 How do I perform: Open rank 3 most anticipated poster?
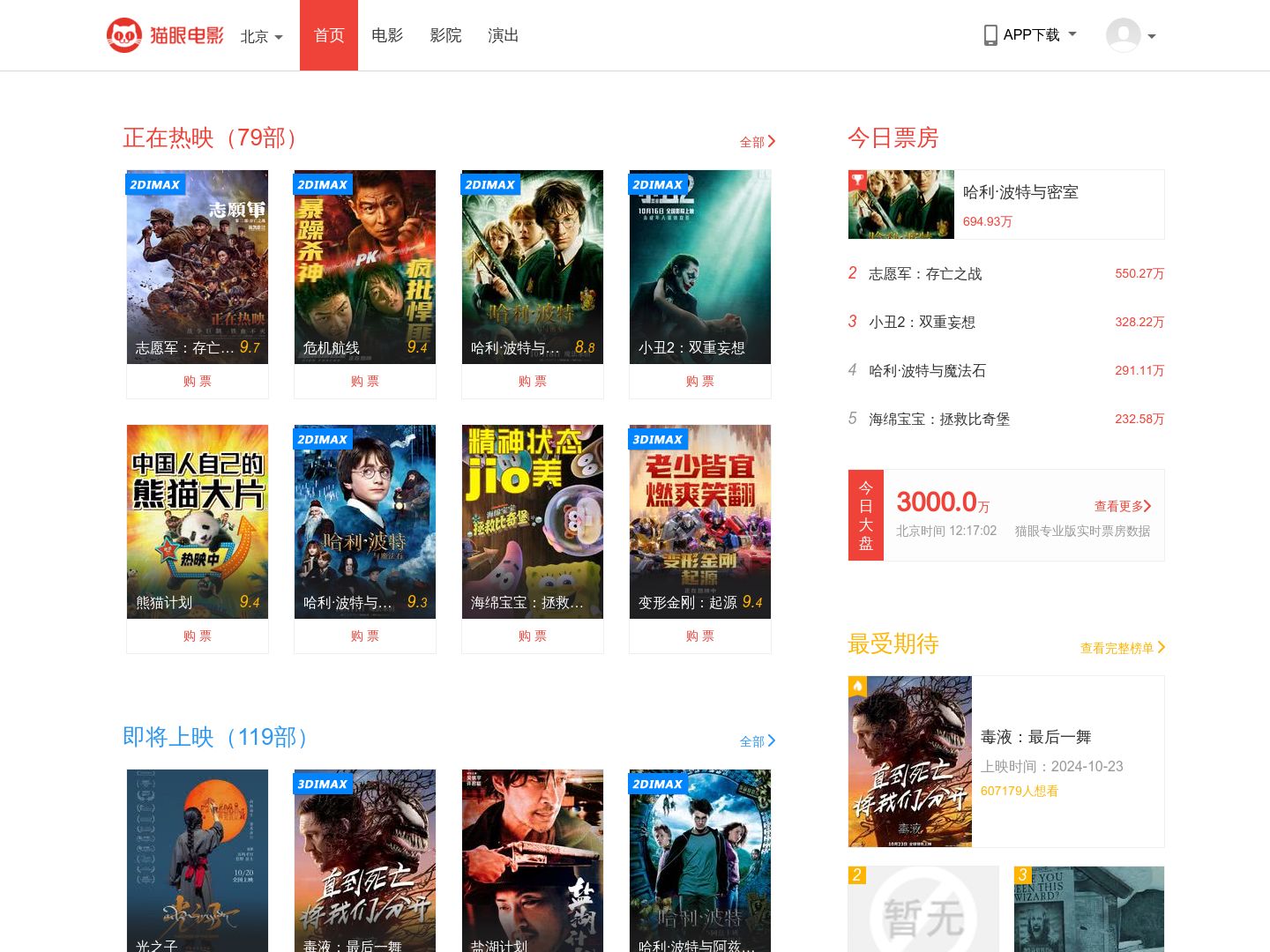(x=1089, y=909)
